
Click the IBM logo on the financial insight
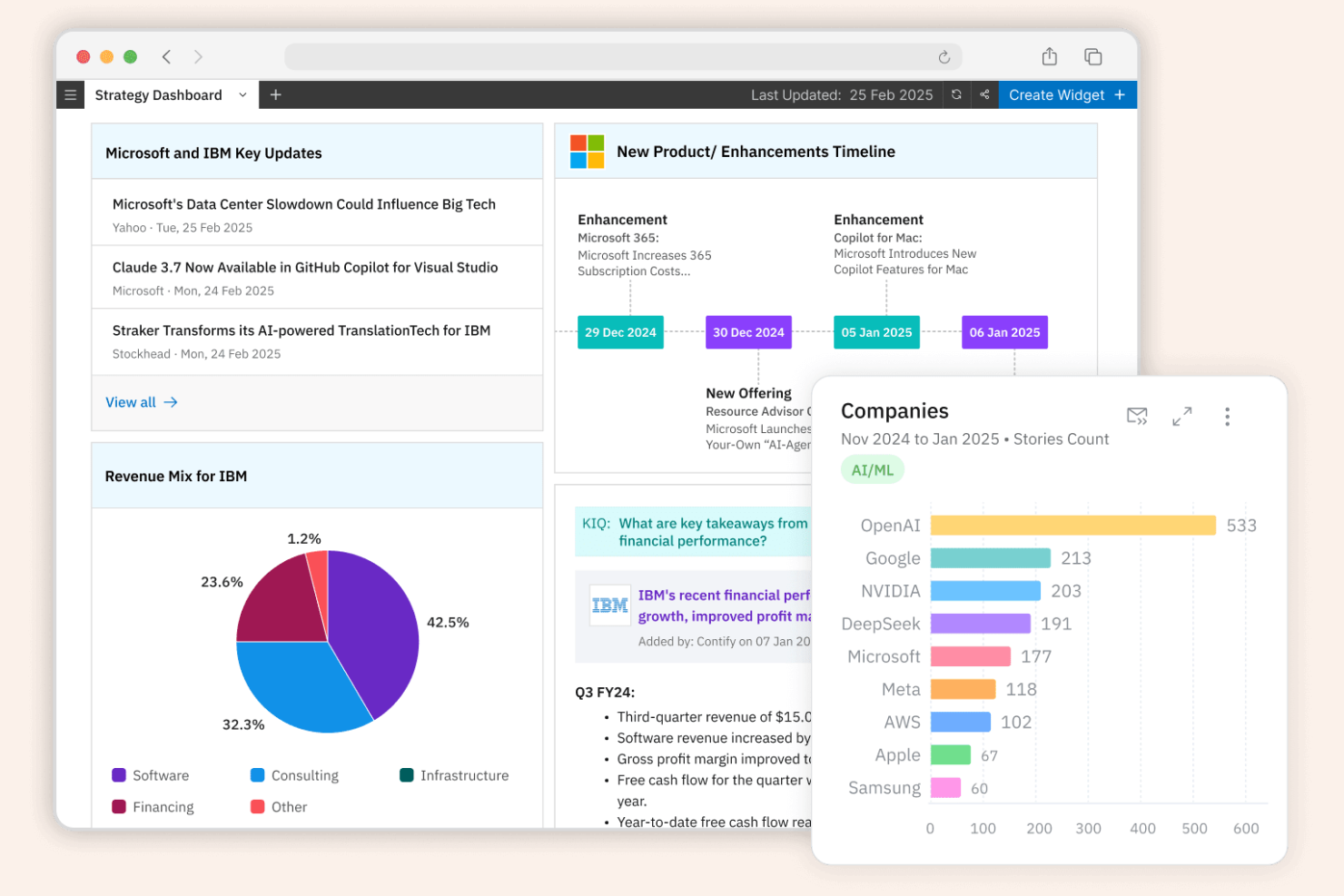click(x=609, y=605)
